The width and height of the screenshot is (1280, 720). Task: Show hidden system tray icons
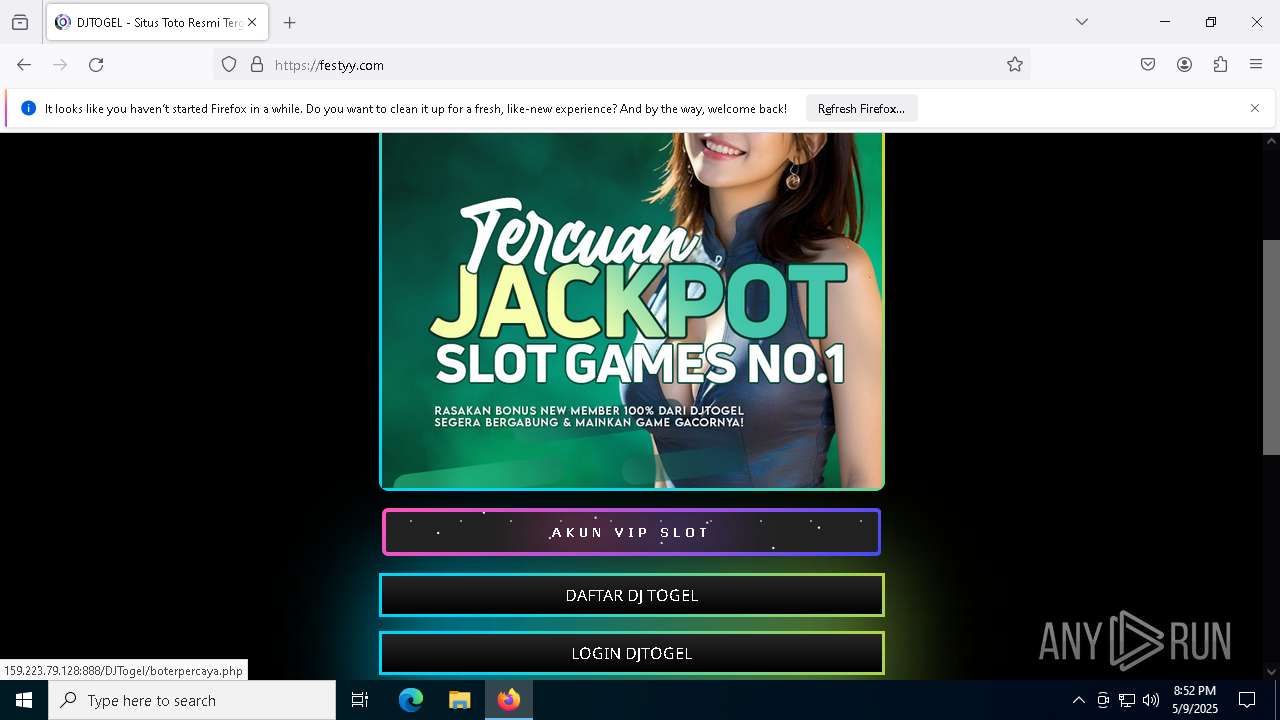click(1078, 700)
